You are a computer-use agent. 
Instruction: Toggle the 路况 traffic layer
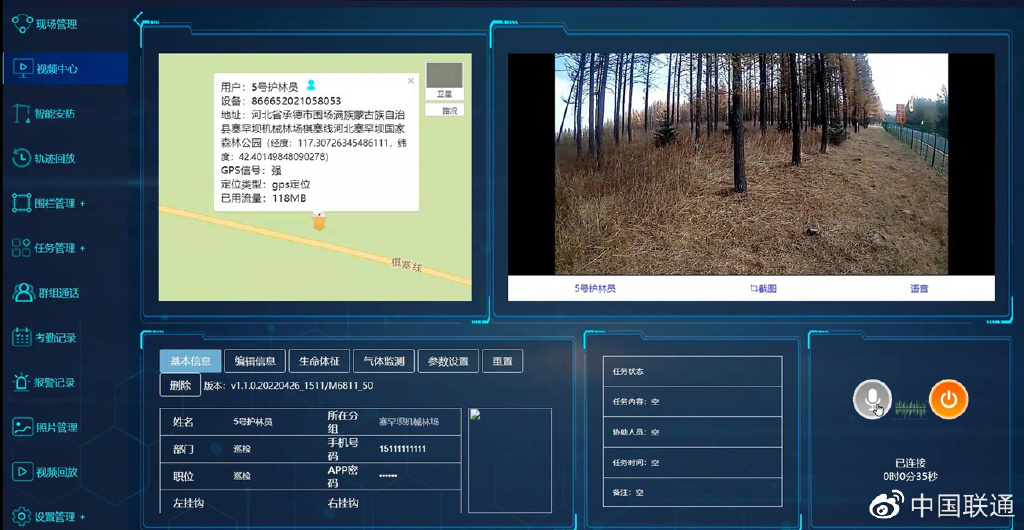[445, 110]
